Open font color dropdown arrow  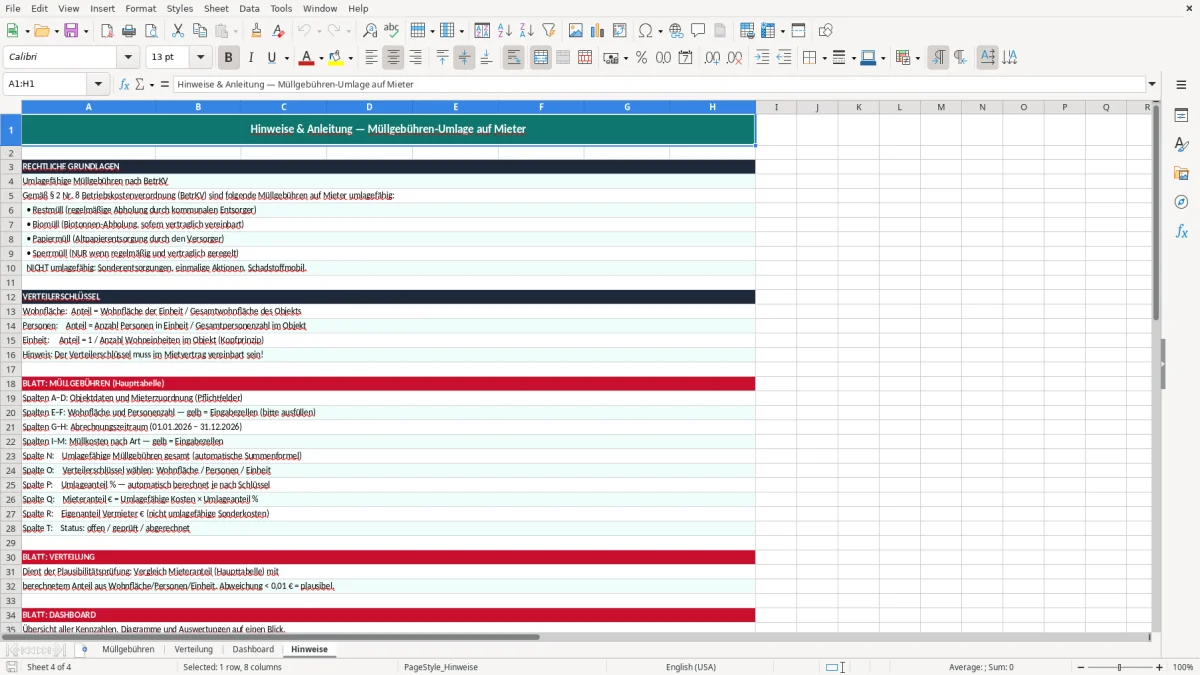click(x=322, y=58)
